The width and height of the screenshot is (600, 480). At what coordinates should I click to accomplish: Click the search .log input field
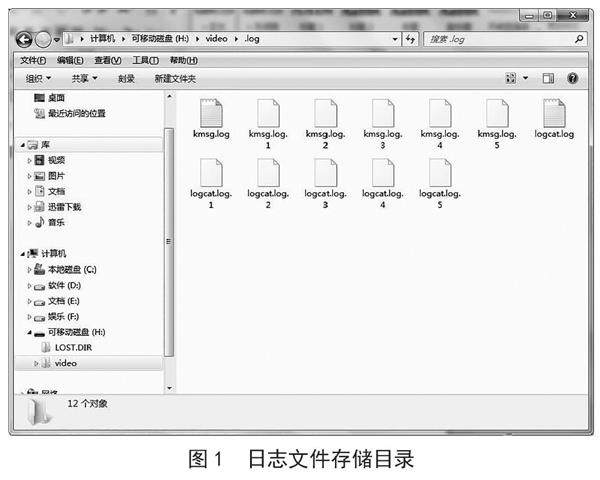point(500,39)
